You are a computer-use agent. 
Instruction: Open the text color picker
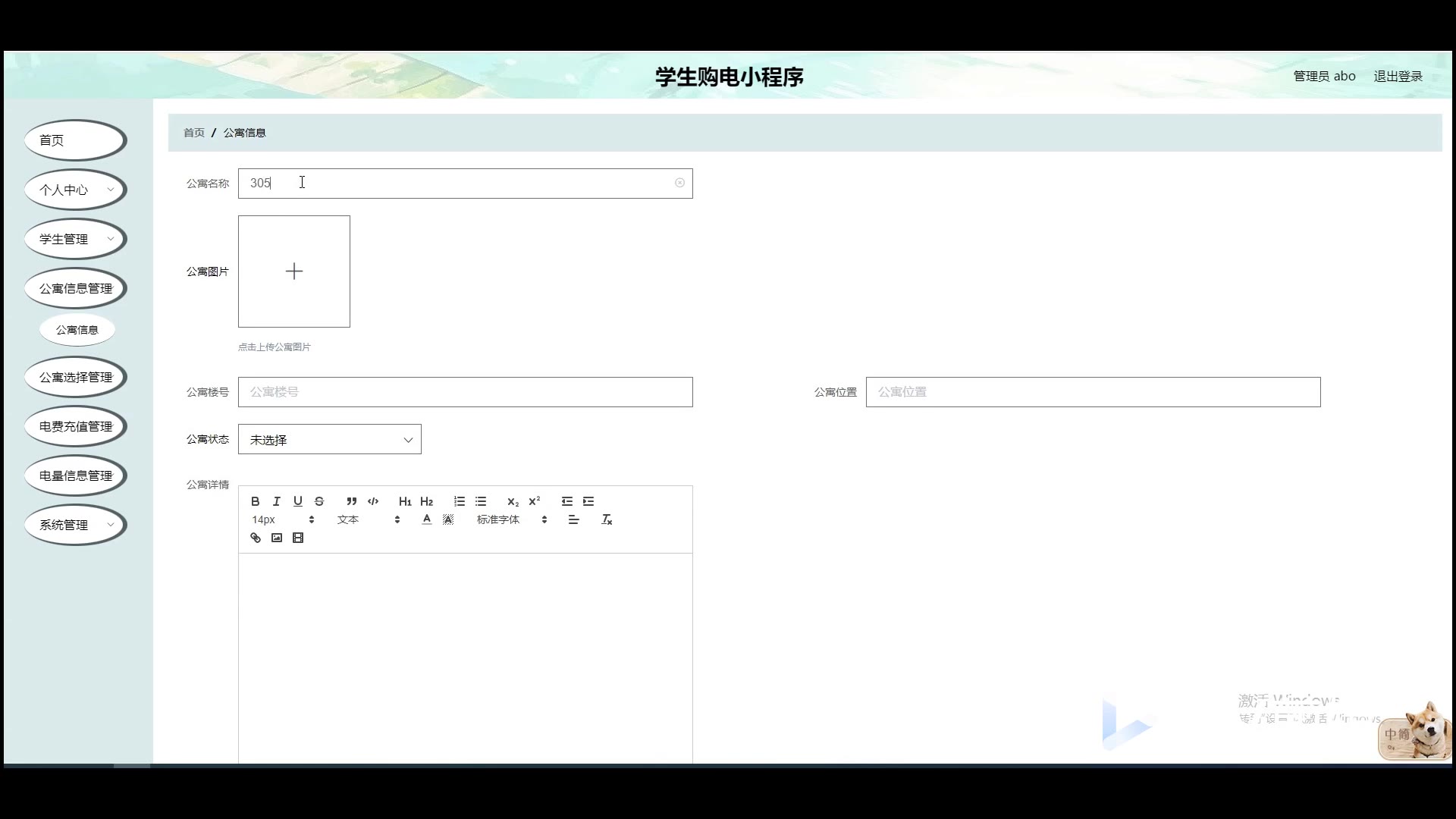pyautogui.click(x=427, y=519)
